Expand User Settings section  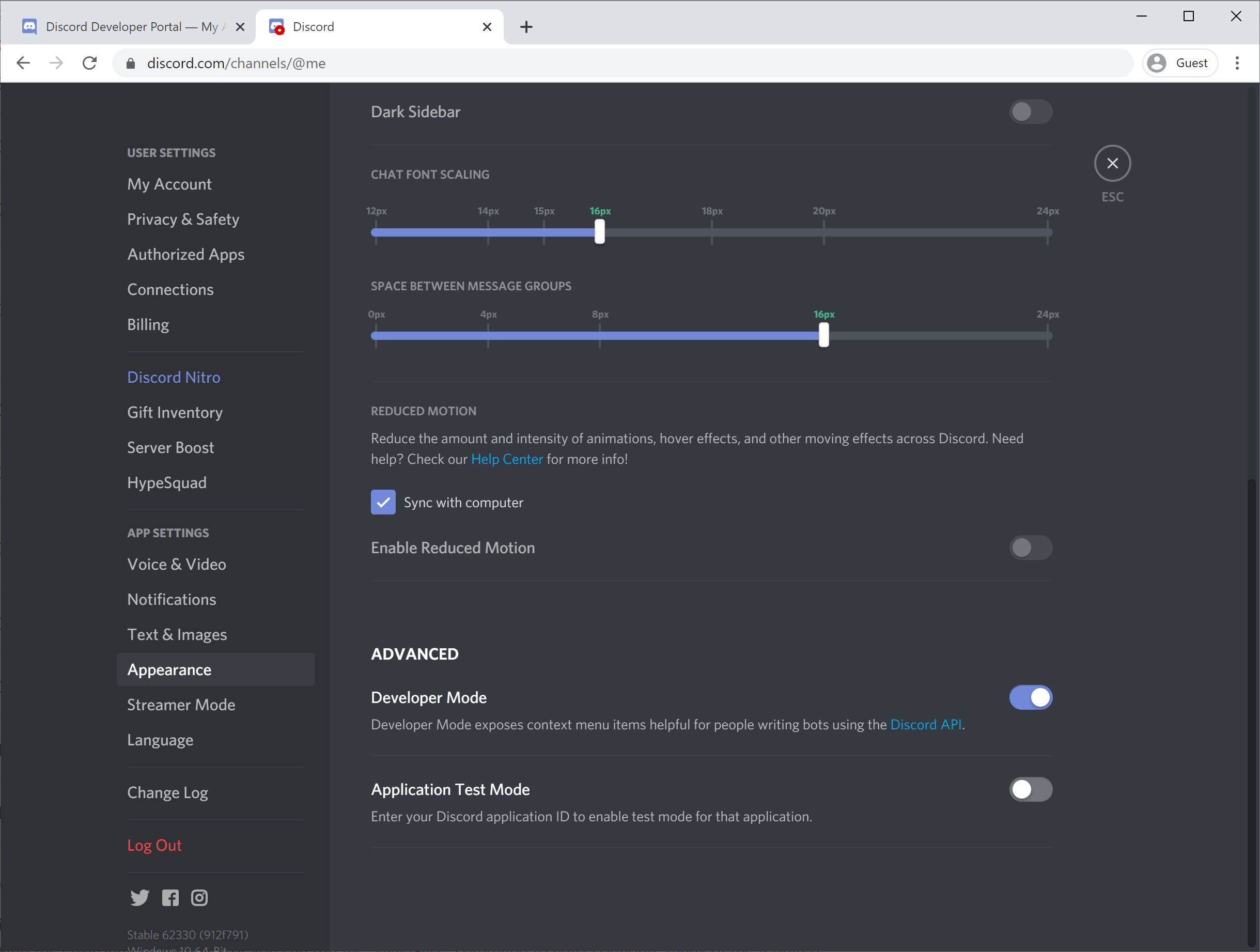click(x=171, y=152)
